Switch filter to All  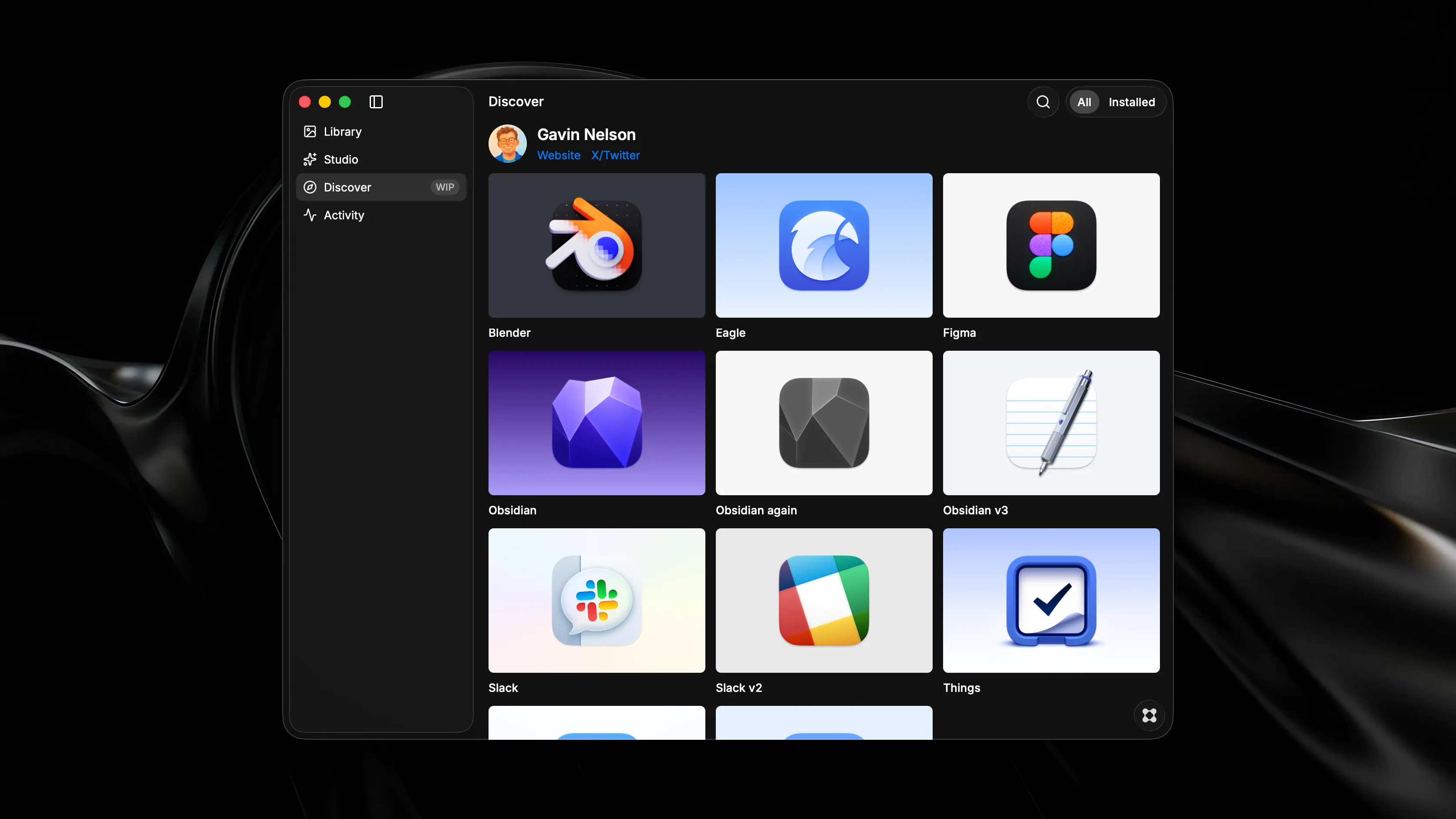[x=1084, y=102]
